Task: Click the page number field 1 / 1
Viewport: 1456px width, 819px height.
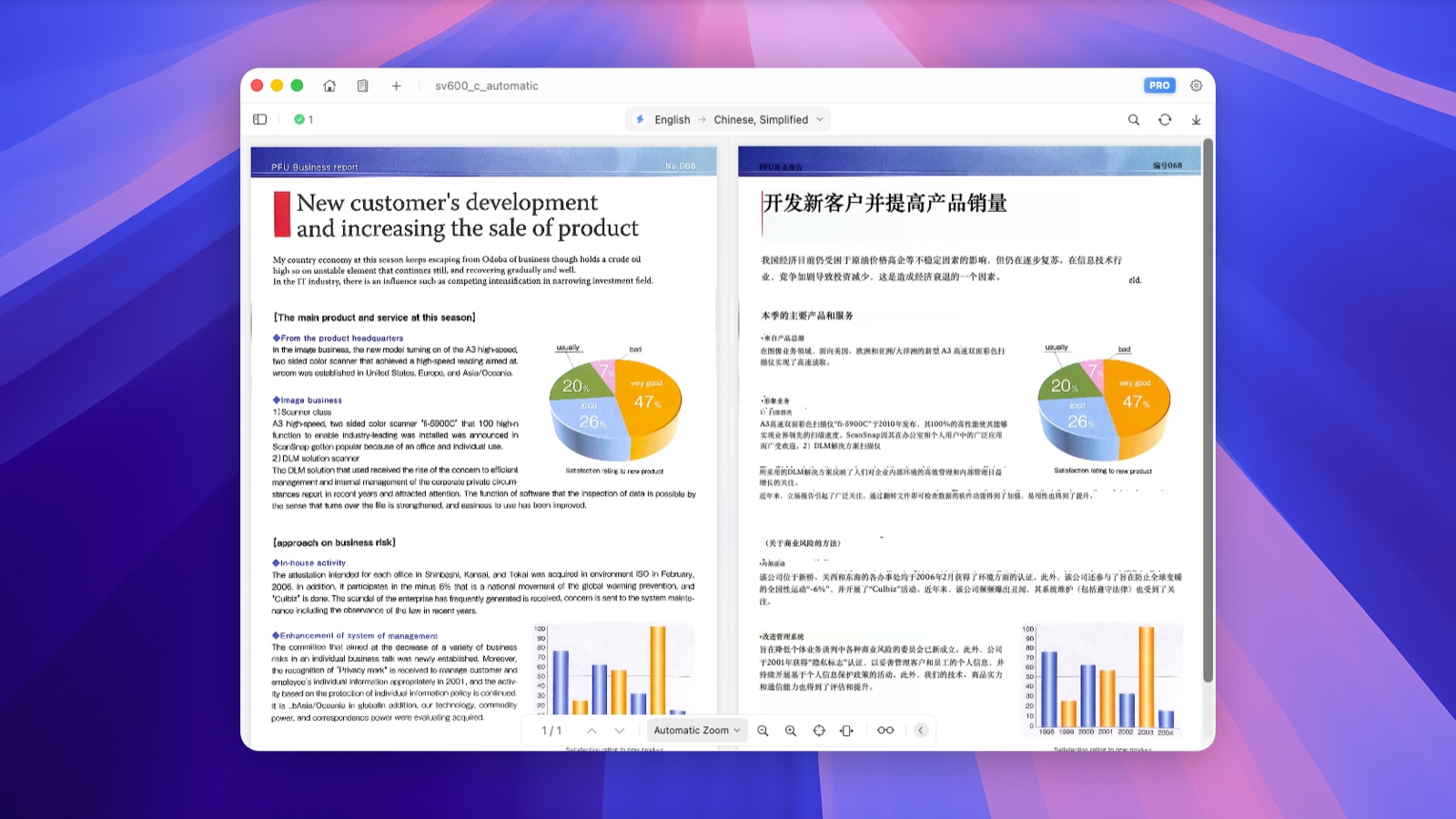Action: [x=551, y=731]
